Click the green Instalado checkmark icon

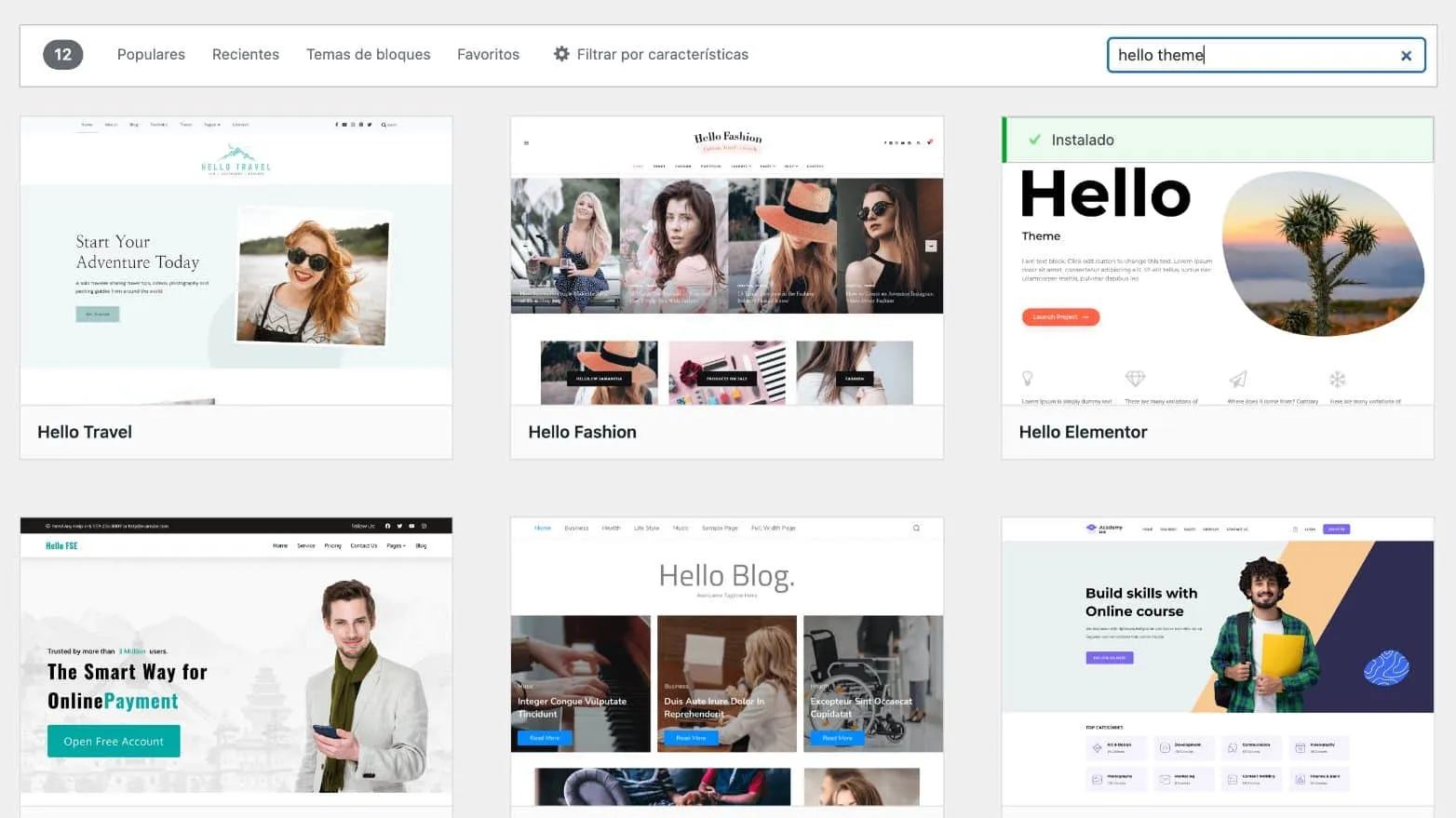click(1033, 140)
